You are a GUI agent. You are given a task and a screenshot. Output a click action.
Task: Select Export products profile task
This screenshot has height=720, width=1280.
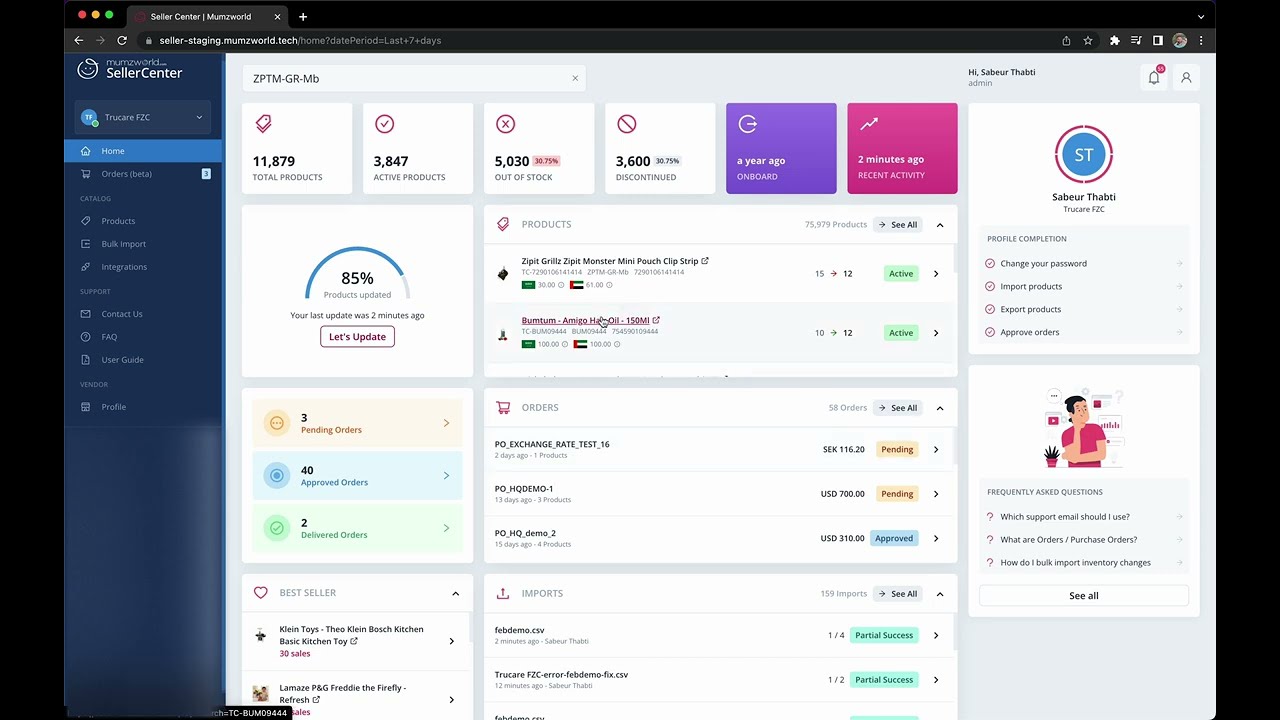tap(1084, 310)
